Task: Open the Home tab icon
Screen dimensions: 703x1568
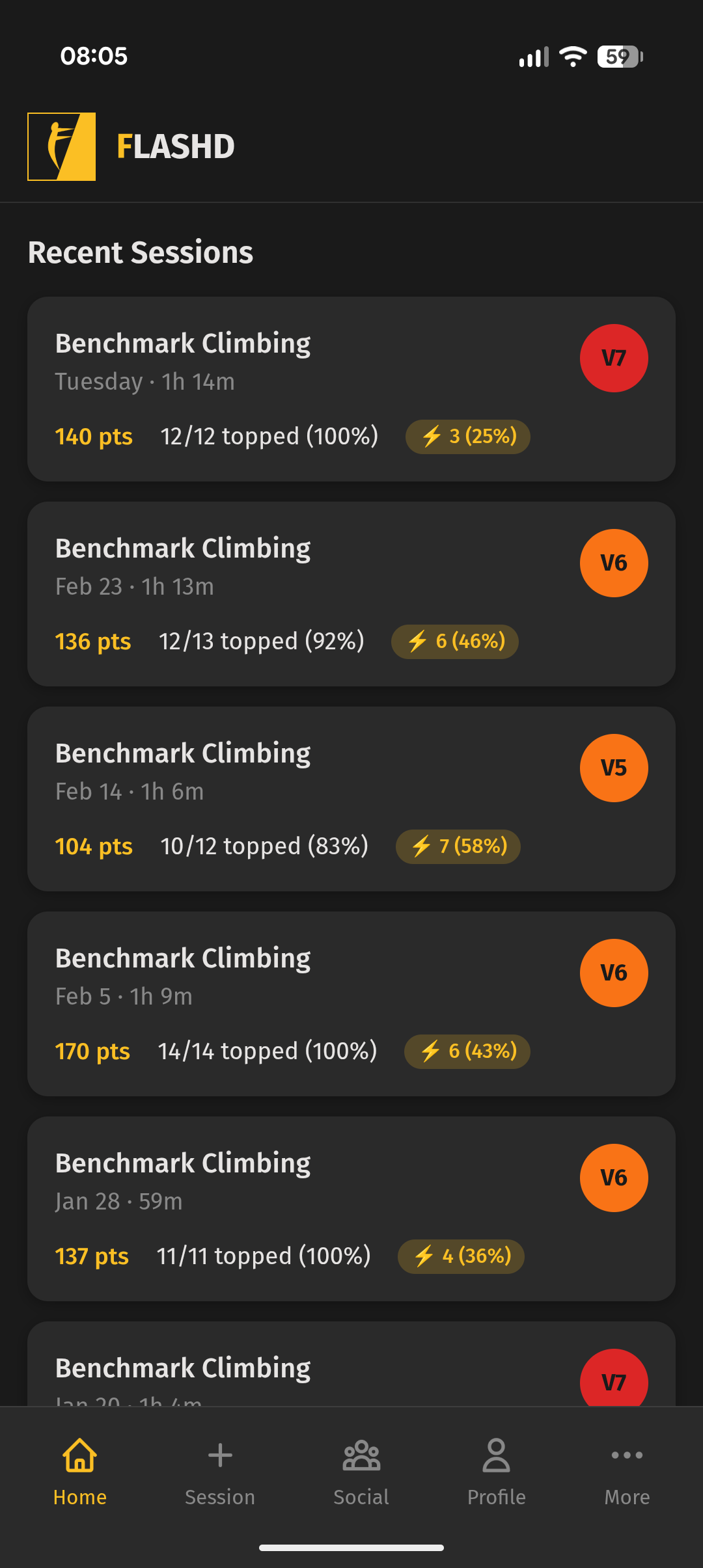Action: pos(79,1455)
